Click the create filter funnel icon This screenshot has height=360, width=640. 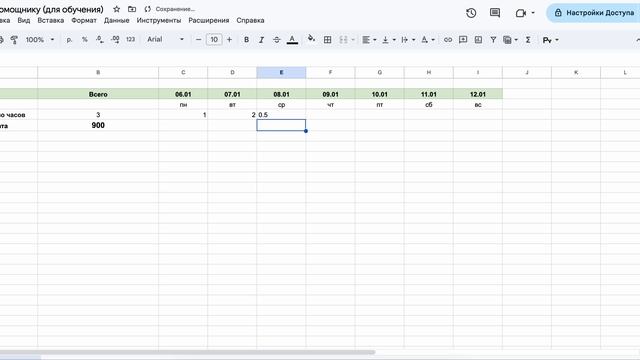493,40
